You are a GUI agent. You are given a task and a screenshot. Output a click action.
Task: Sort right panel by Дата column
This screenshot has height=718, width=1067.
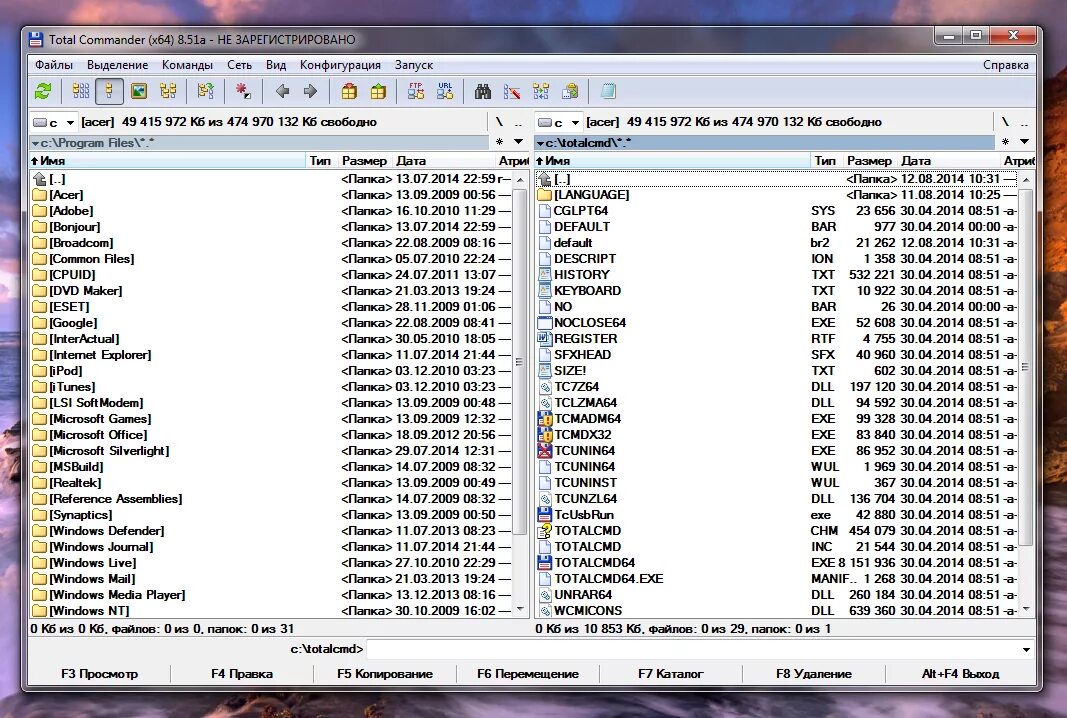[x=949, y=161]
